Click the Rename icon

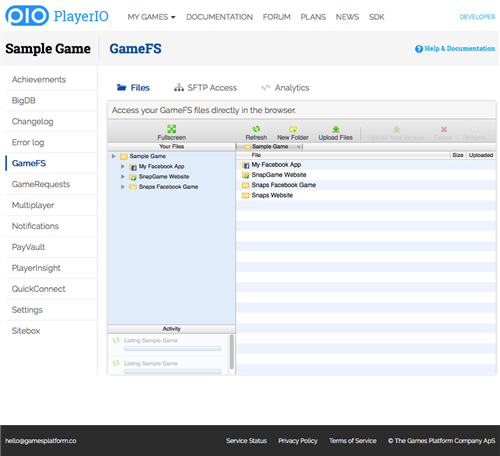474,129
